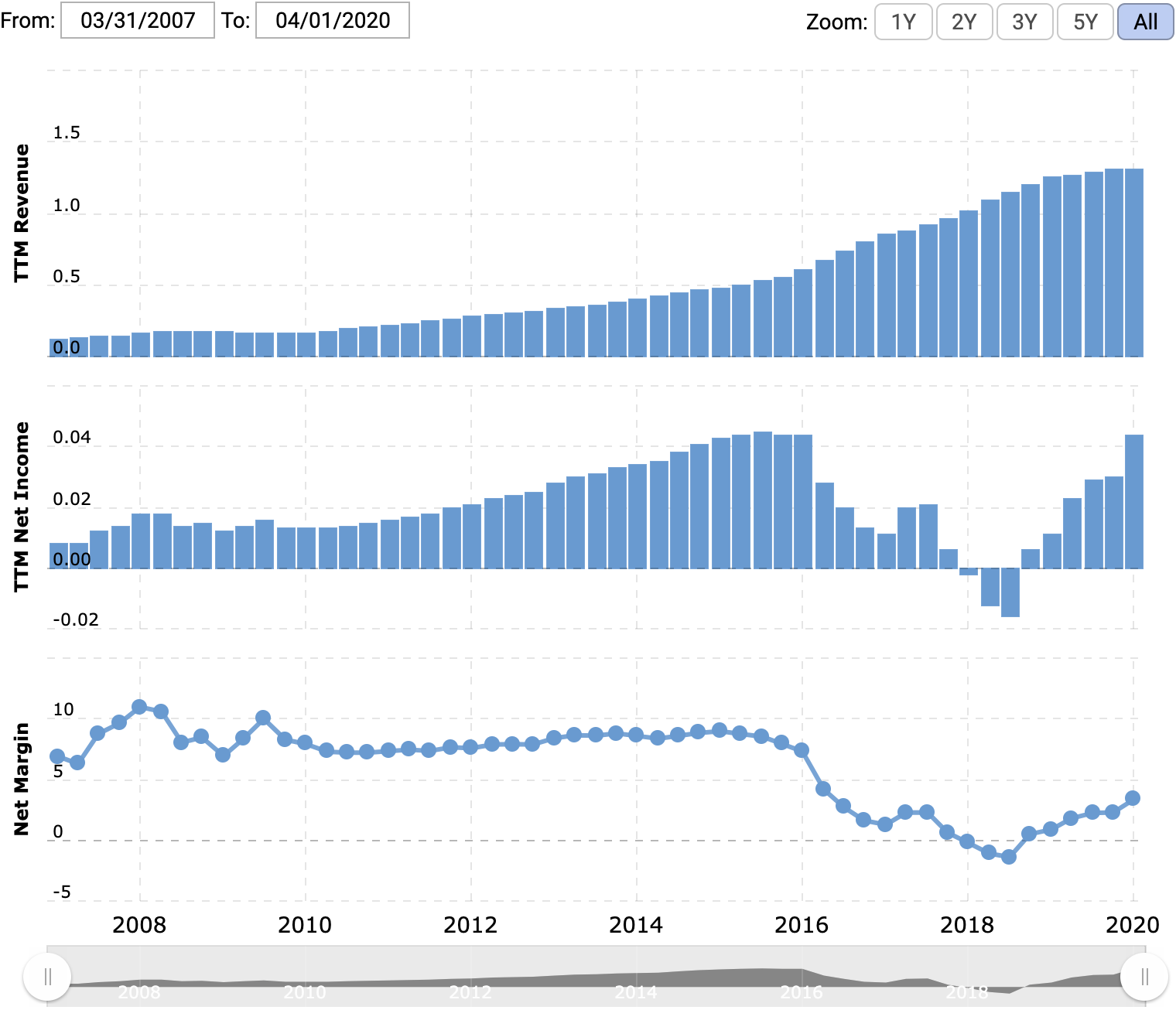Select the 1Y zoom button
This screenshot has width=1176, height=1010.
click(x=903, y=22)
